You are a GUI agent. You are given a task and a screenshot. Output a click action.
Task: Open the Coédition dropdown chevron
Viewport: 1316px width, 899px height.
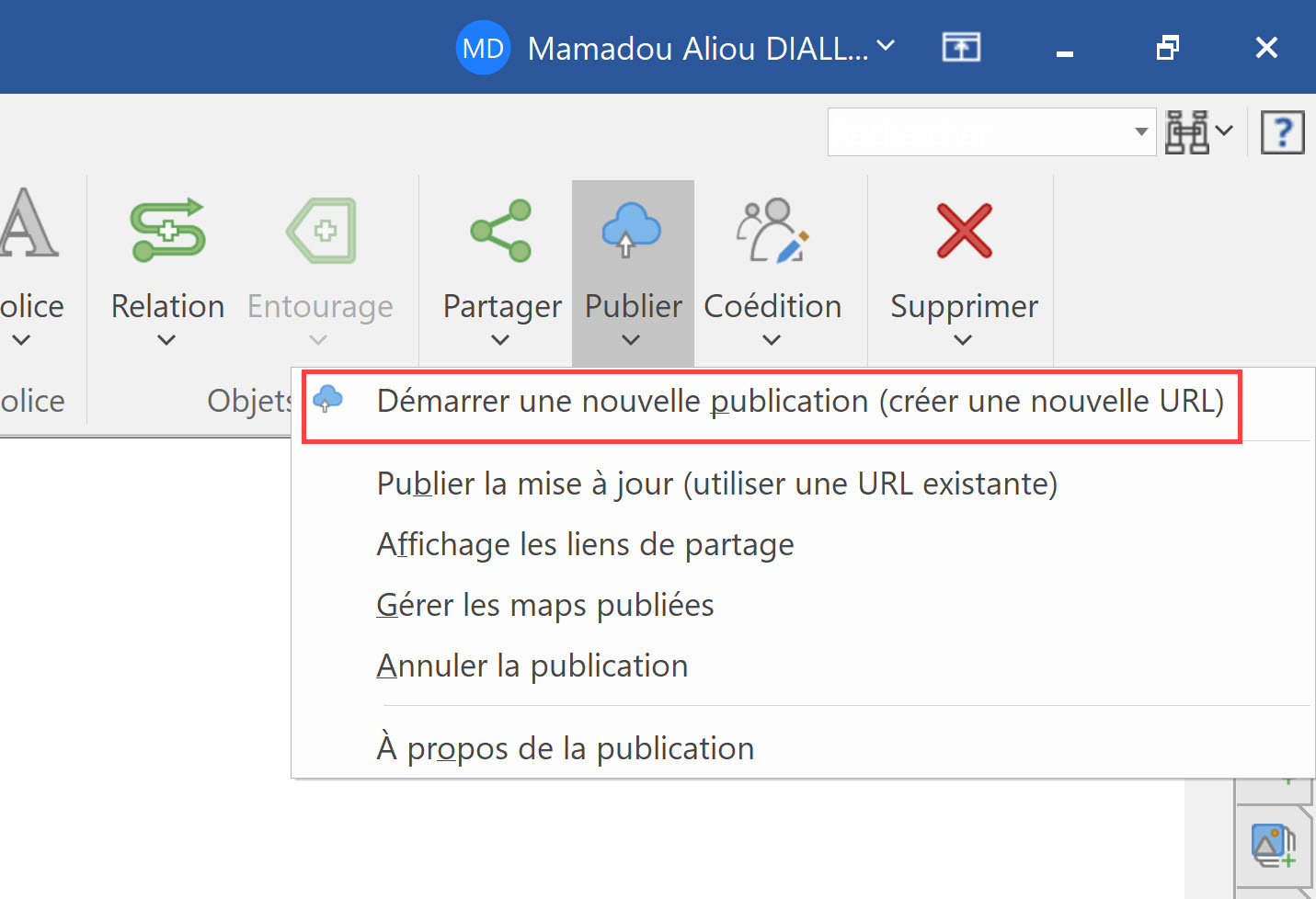pyautogui.click(x=772, y=340)
